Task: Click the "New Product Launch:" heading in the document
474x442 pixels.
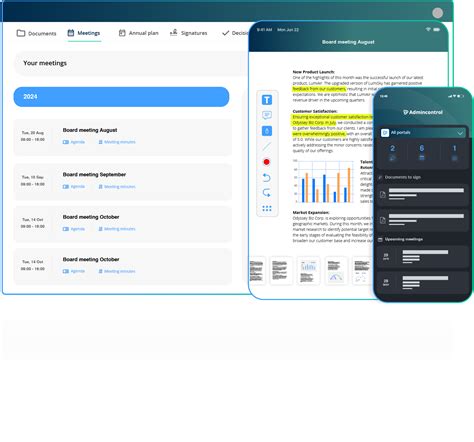Action: (314, 72)
